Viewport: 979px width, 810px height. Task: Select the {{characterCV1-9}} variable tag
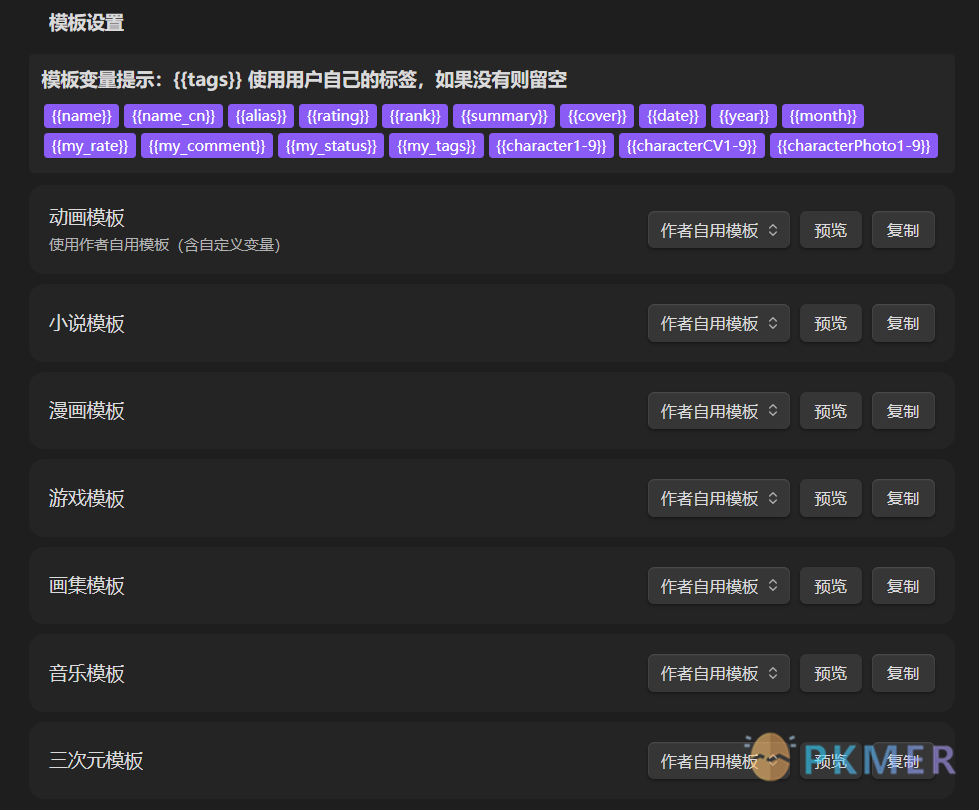point(692,146)
